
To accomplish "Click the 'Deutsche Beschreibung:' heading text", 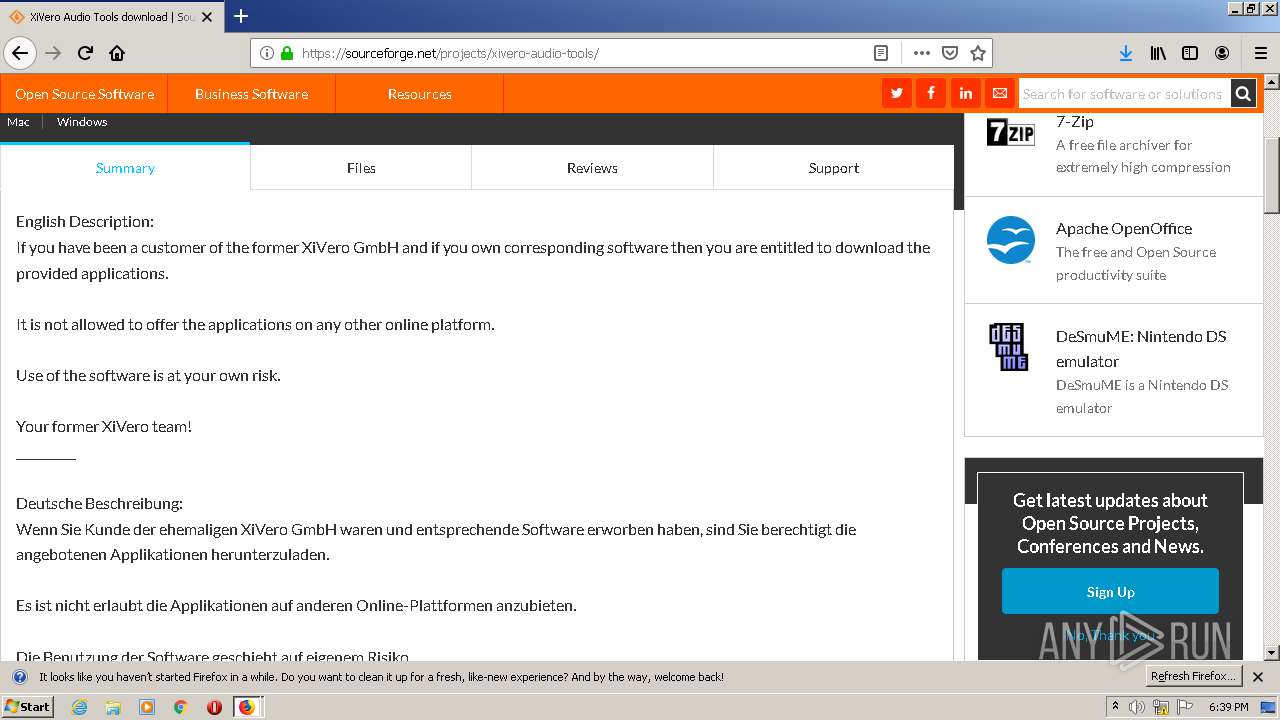I will point(99,503).
